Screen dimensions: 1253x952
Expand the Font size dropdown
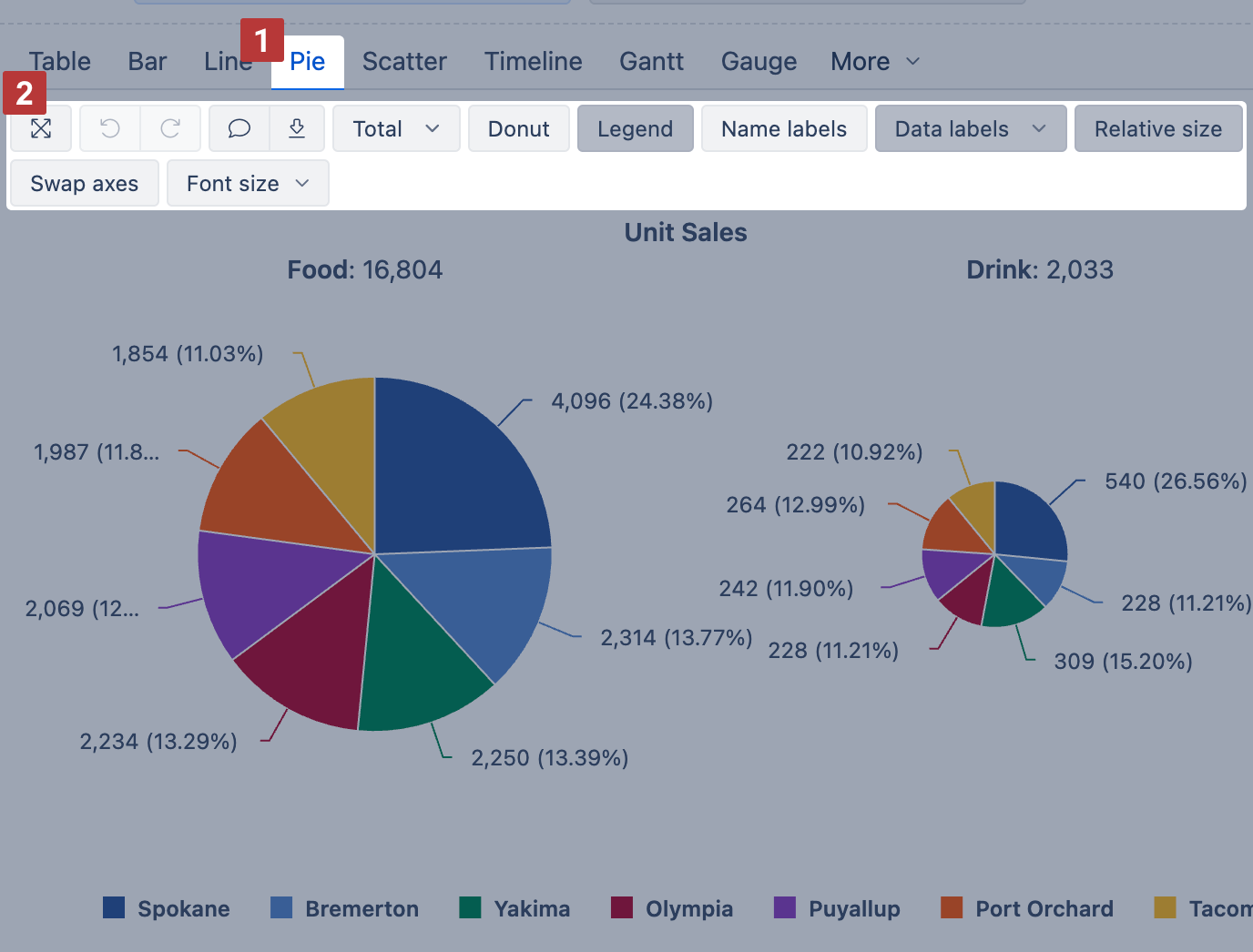click(x=247, y=183)
